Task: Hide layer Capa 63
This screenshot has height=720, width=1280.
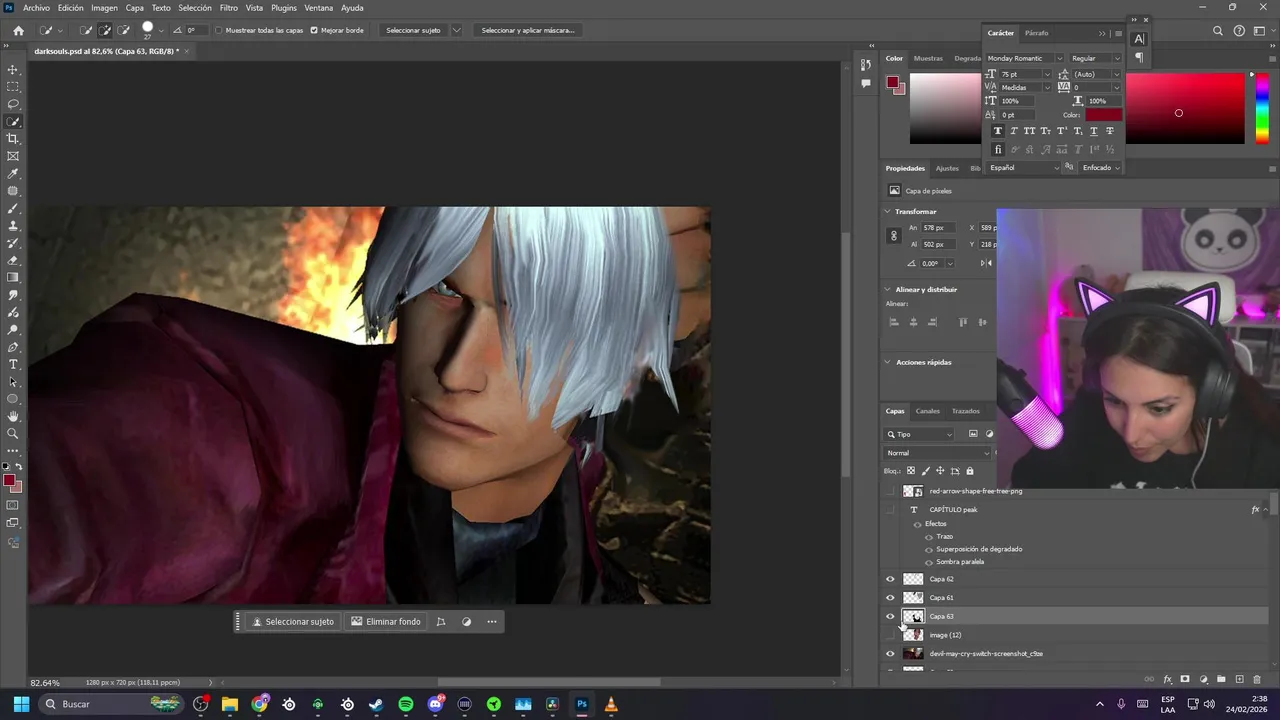Action: pos(890,616)
